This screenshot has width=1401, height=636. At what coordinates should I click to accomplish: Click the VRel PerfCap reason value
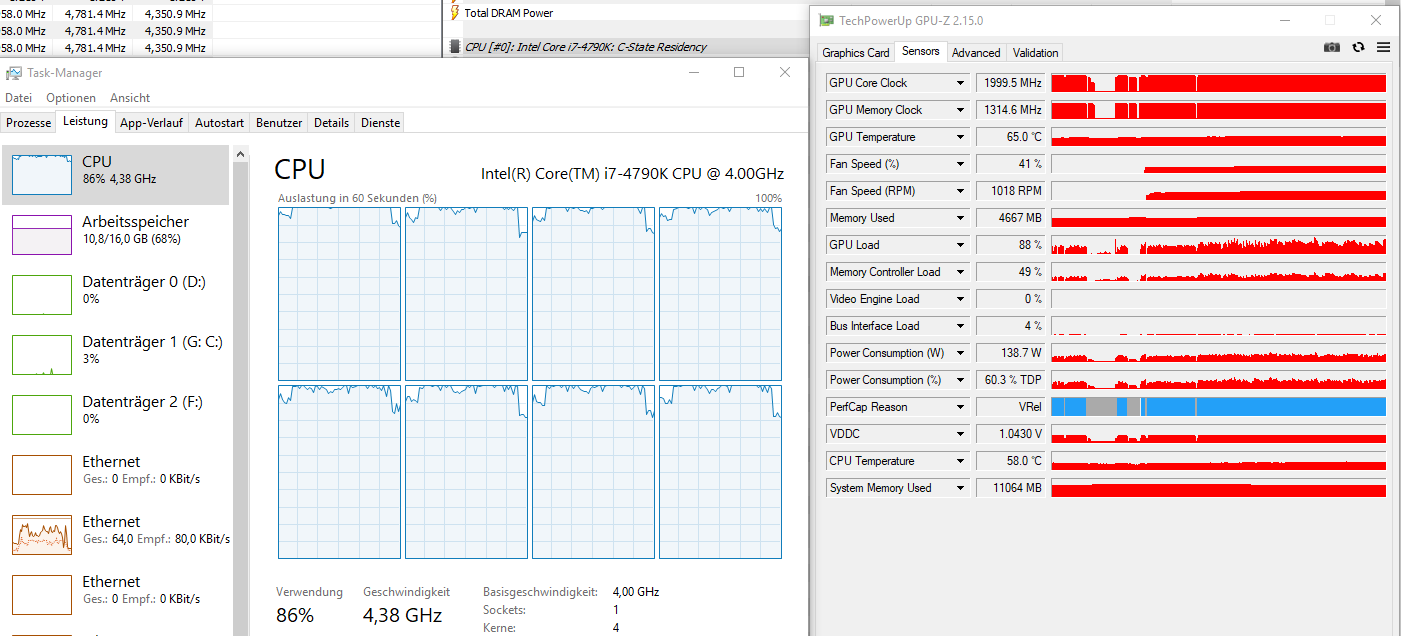point(1010,407)
